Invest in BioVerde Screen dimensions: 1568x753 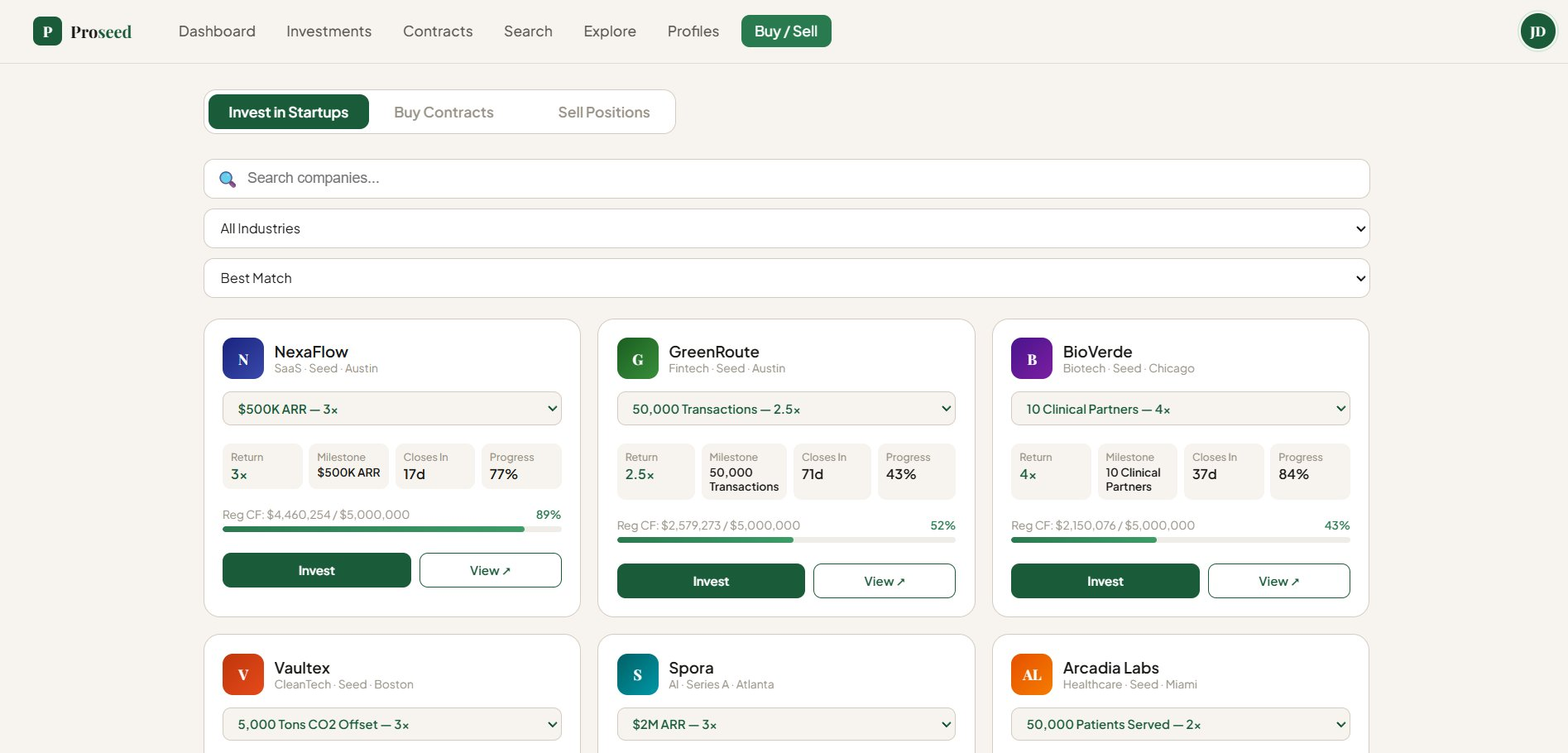1105,581
